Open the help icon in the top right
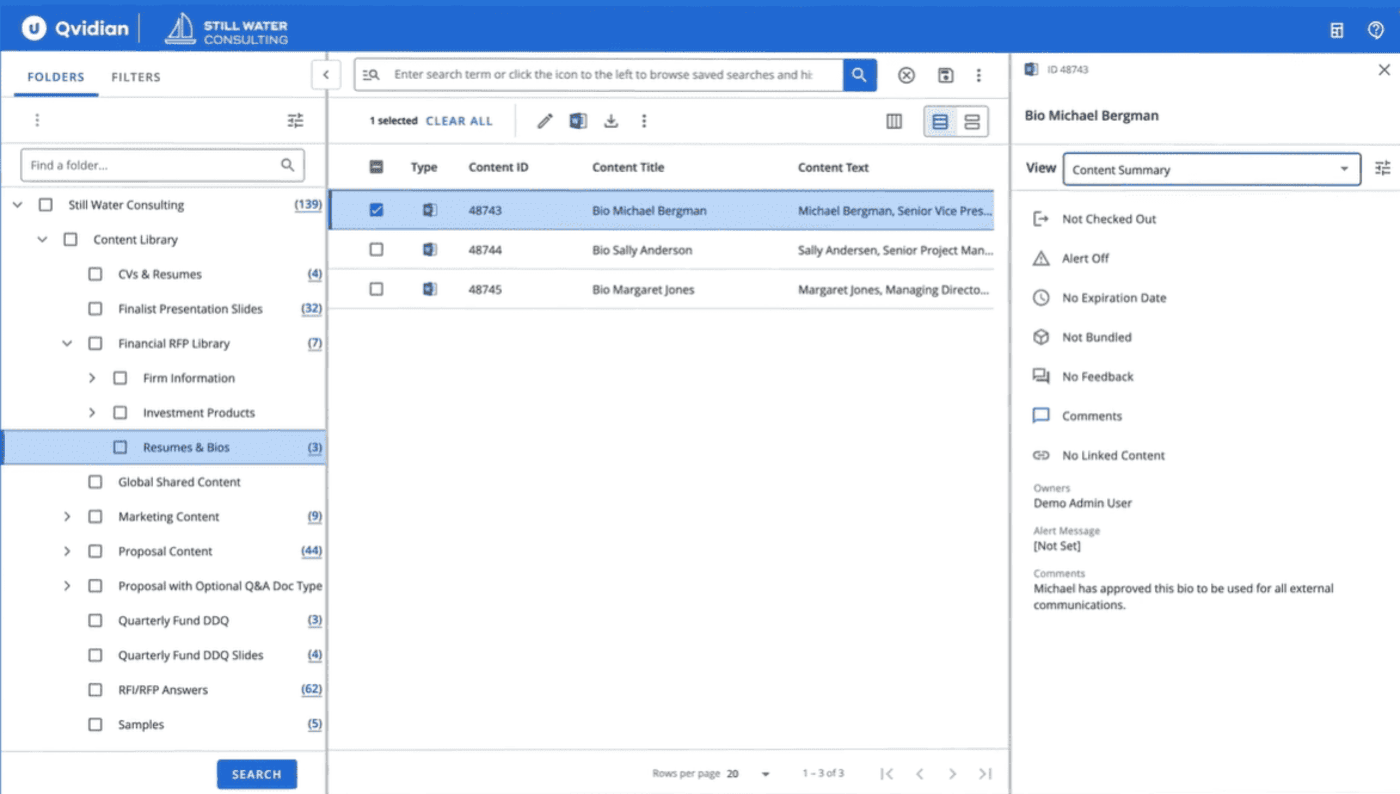This screenshot has width=1400, height=794. pos(1376,29)
